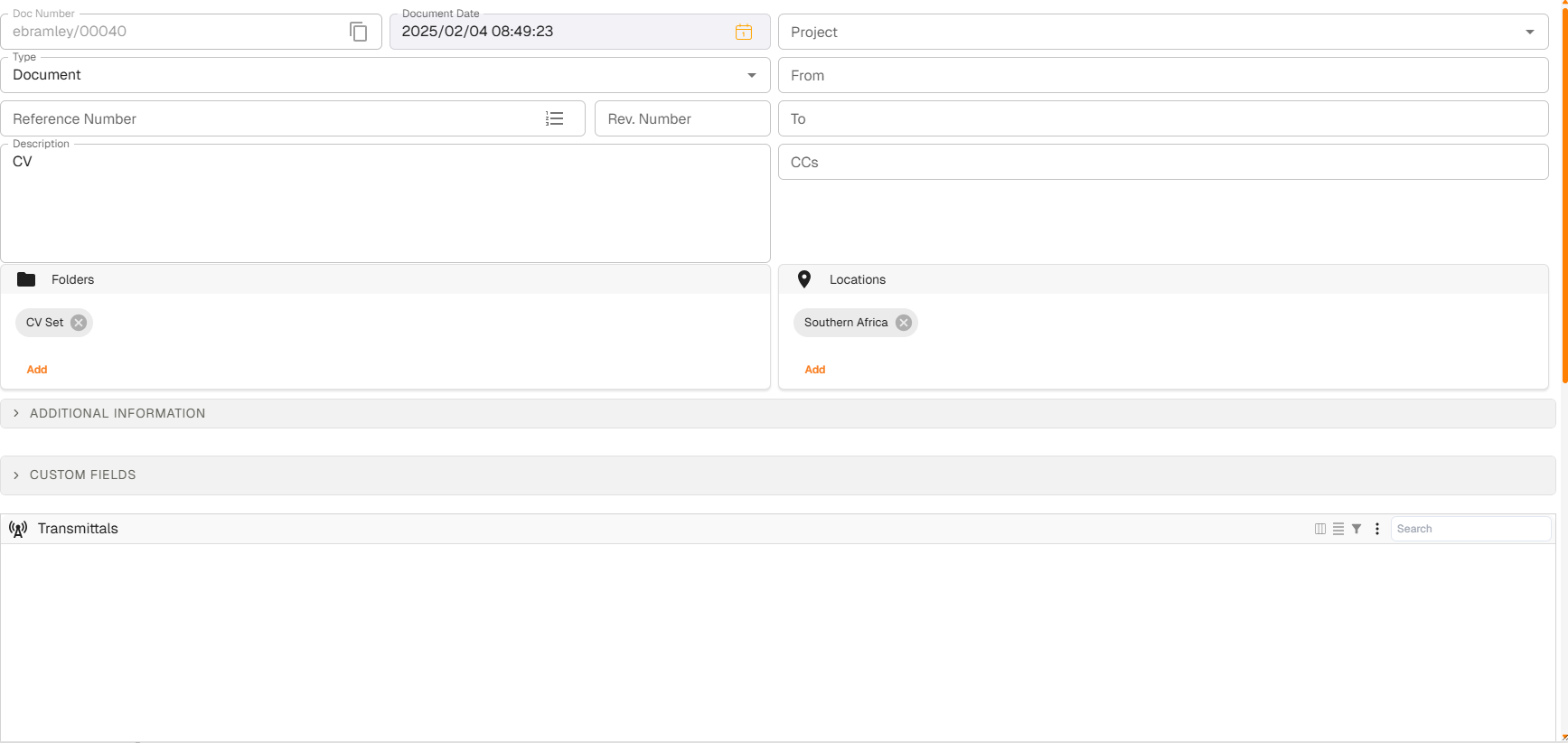Image resolution: width=1568 pixels, height=743 pixels.
Task: Open the Project dropdown
Action: pos(1529,32)
